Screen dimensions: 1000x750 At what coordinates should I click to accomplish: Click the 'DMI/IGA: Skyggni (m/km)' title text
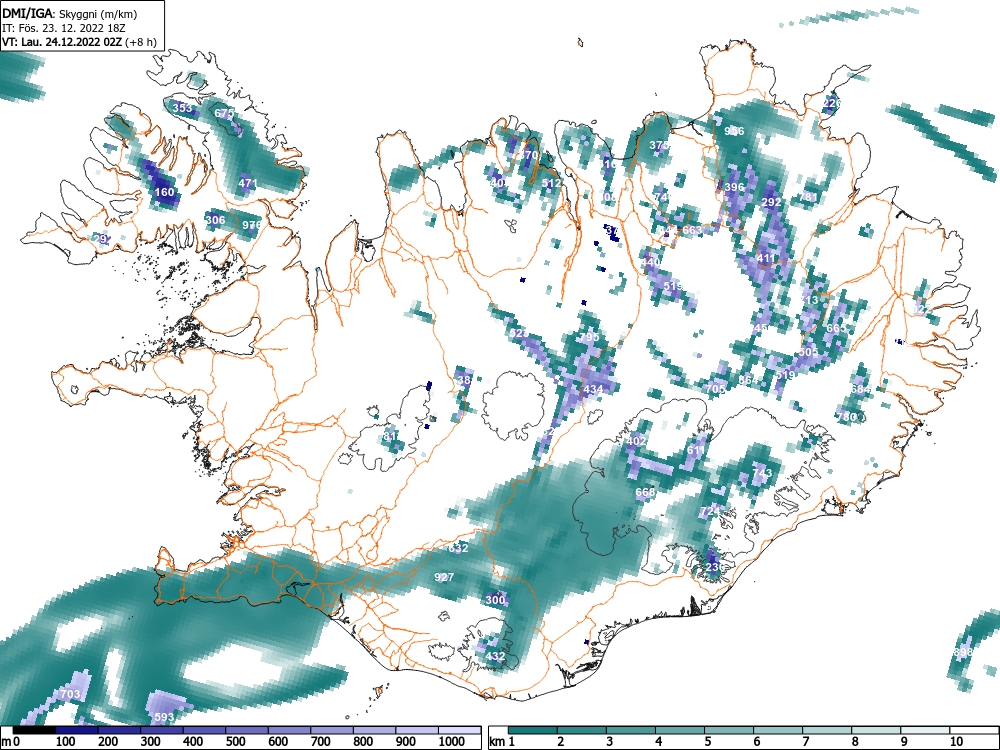pyautogui.click(x=70, y=14)
